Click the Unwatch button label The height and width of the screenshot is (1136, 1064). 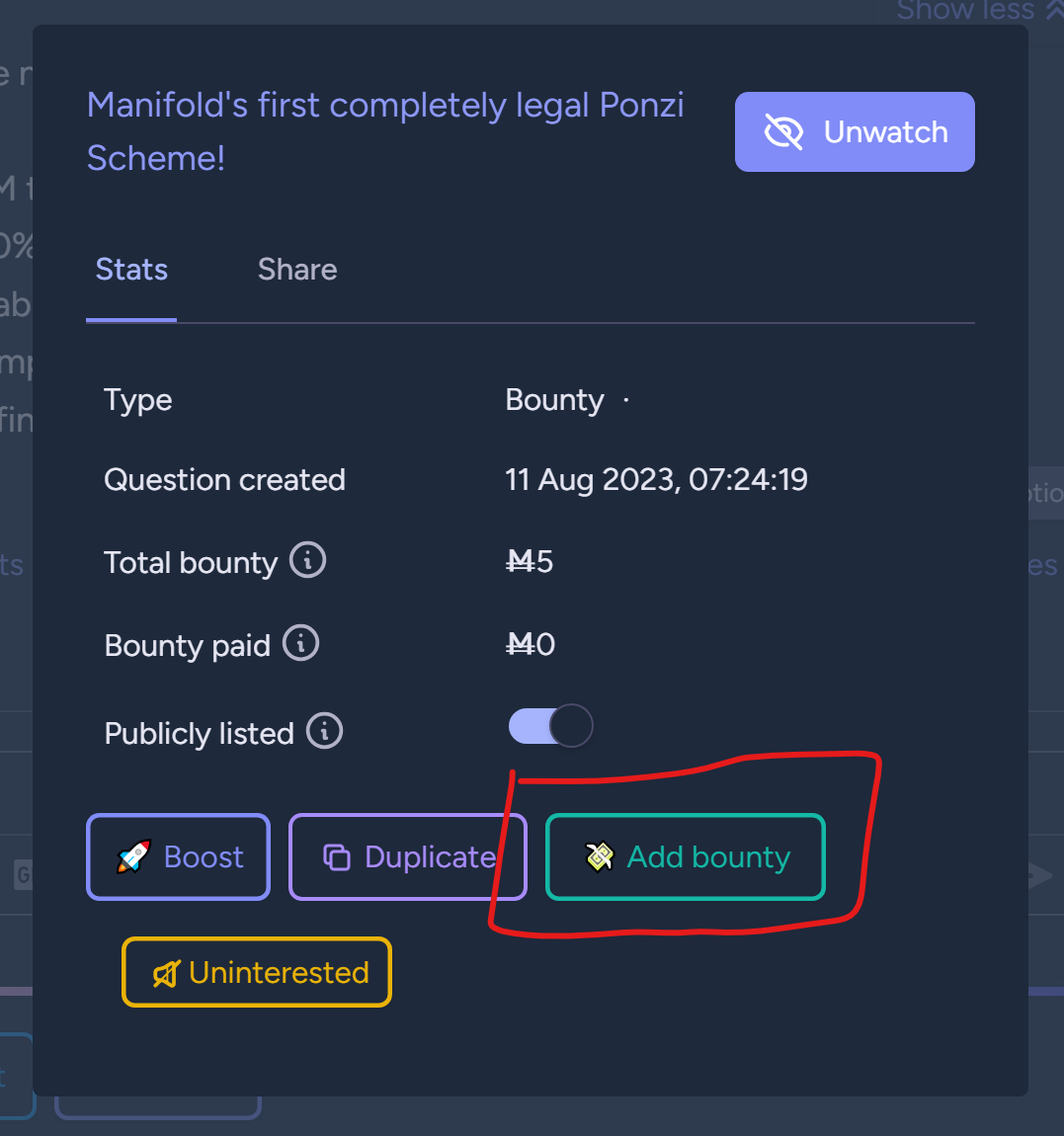click(x=886, y=132)
